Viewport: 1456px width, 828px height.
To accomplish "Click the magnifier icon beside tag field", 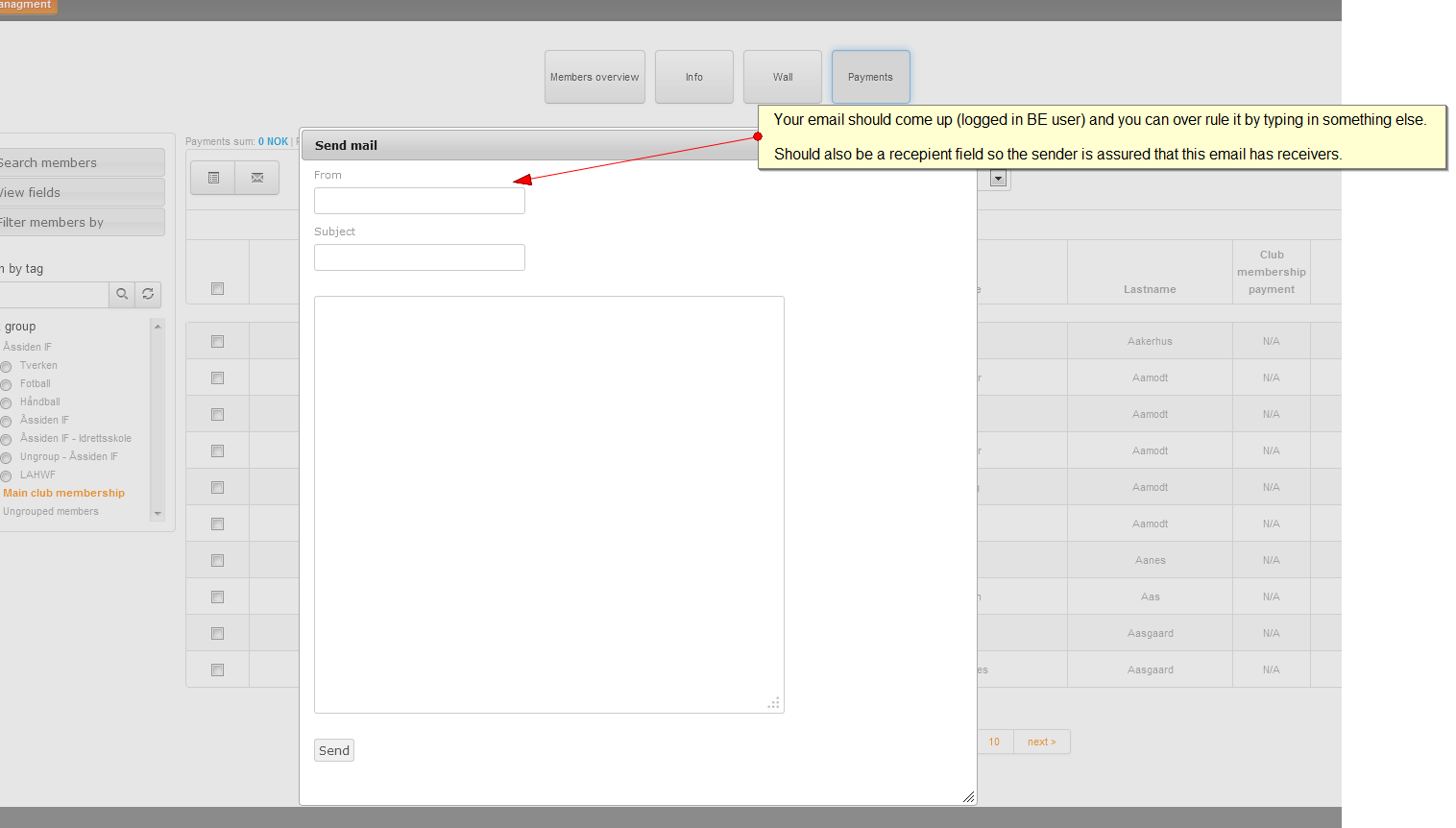I will point(122,294).
